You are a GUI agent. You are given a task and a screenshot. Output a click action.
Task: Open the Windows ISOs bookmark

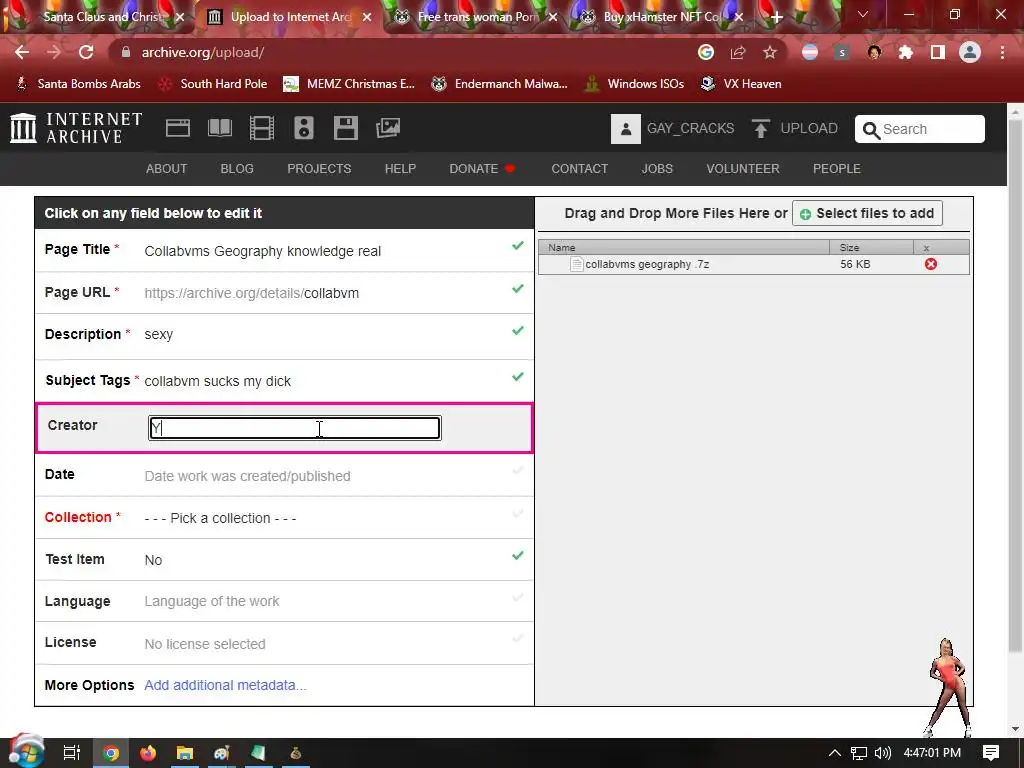coord(635,84)
